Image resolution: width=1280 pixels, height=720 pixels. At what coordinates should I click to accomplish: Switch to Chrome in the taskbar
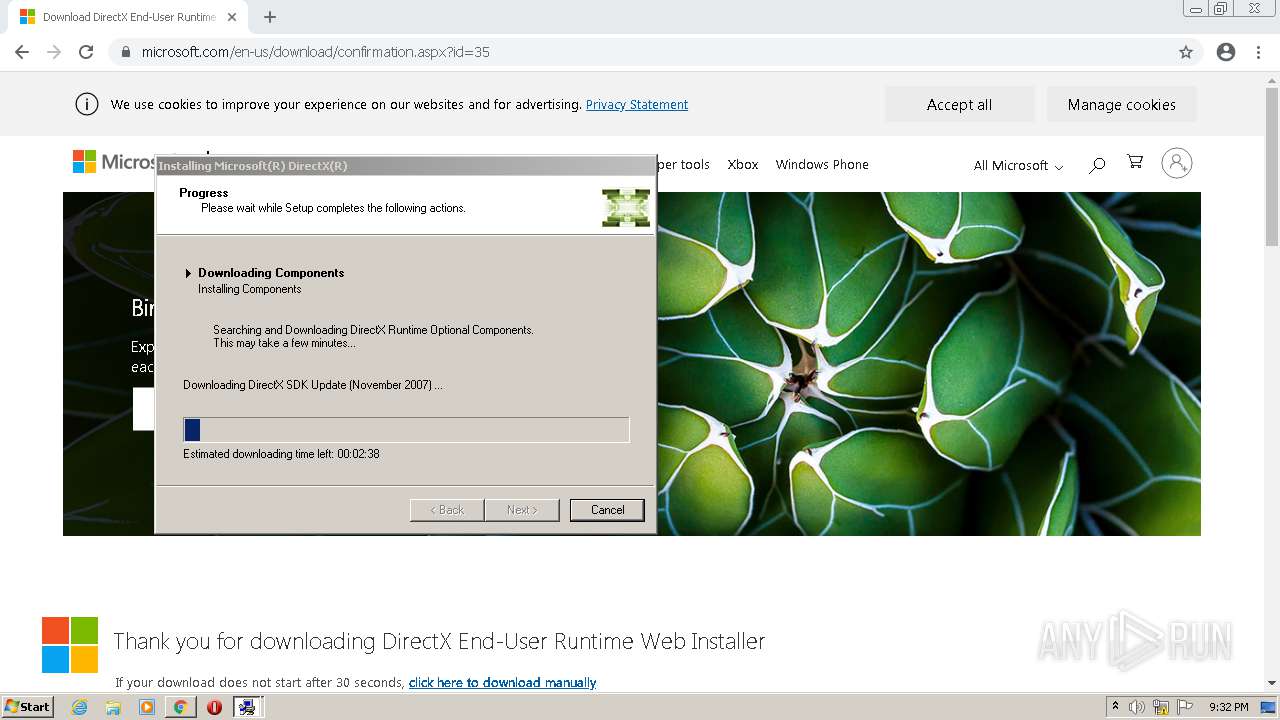coord(180,707)
